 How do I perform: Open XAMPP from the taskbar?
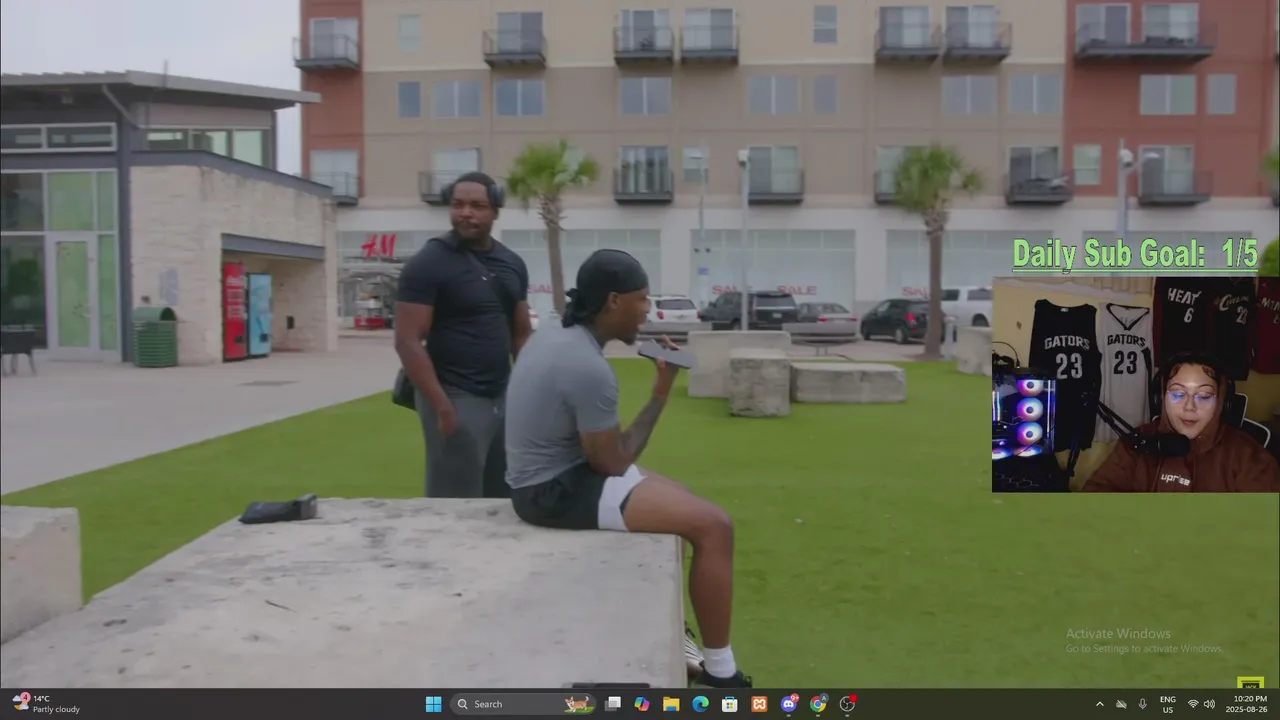759,704
